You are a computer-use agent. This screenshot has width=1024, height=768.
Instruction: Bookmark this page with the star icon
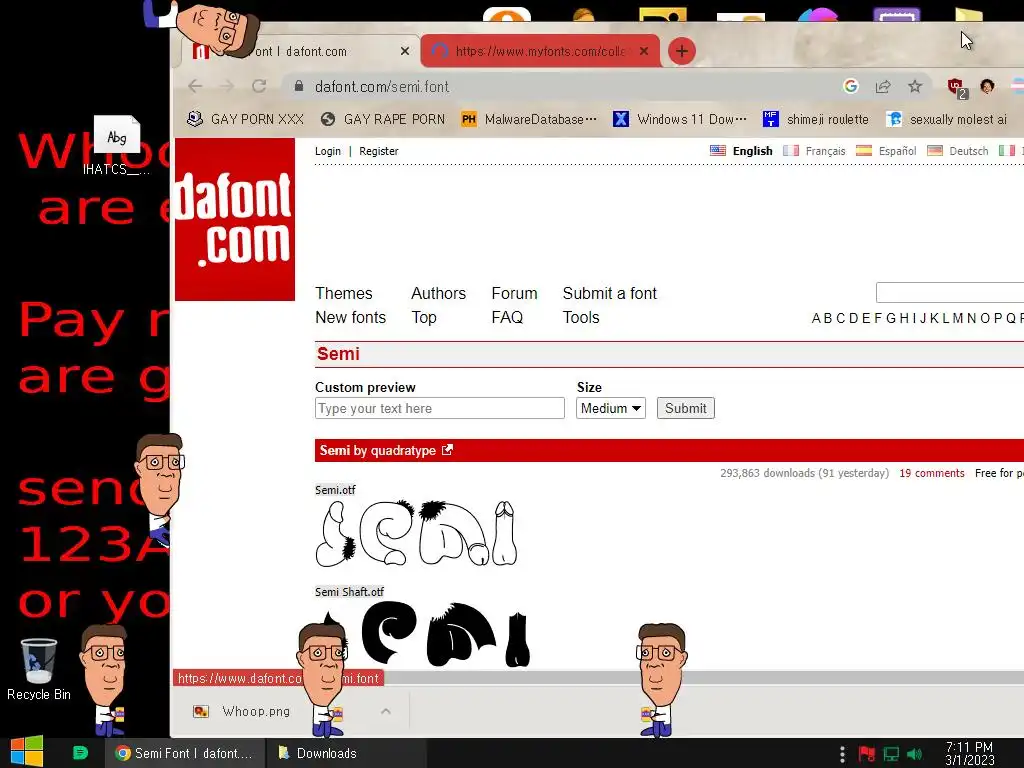915,86
